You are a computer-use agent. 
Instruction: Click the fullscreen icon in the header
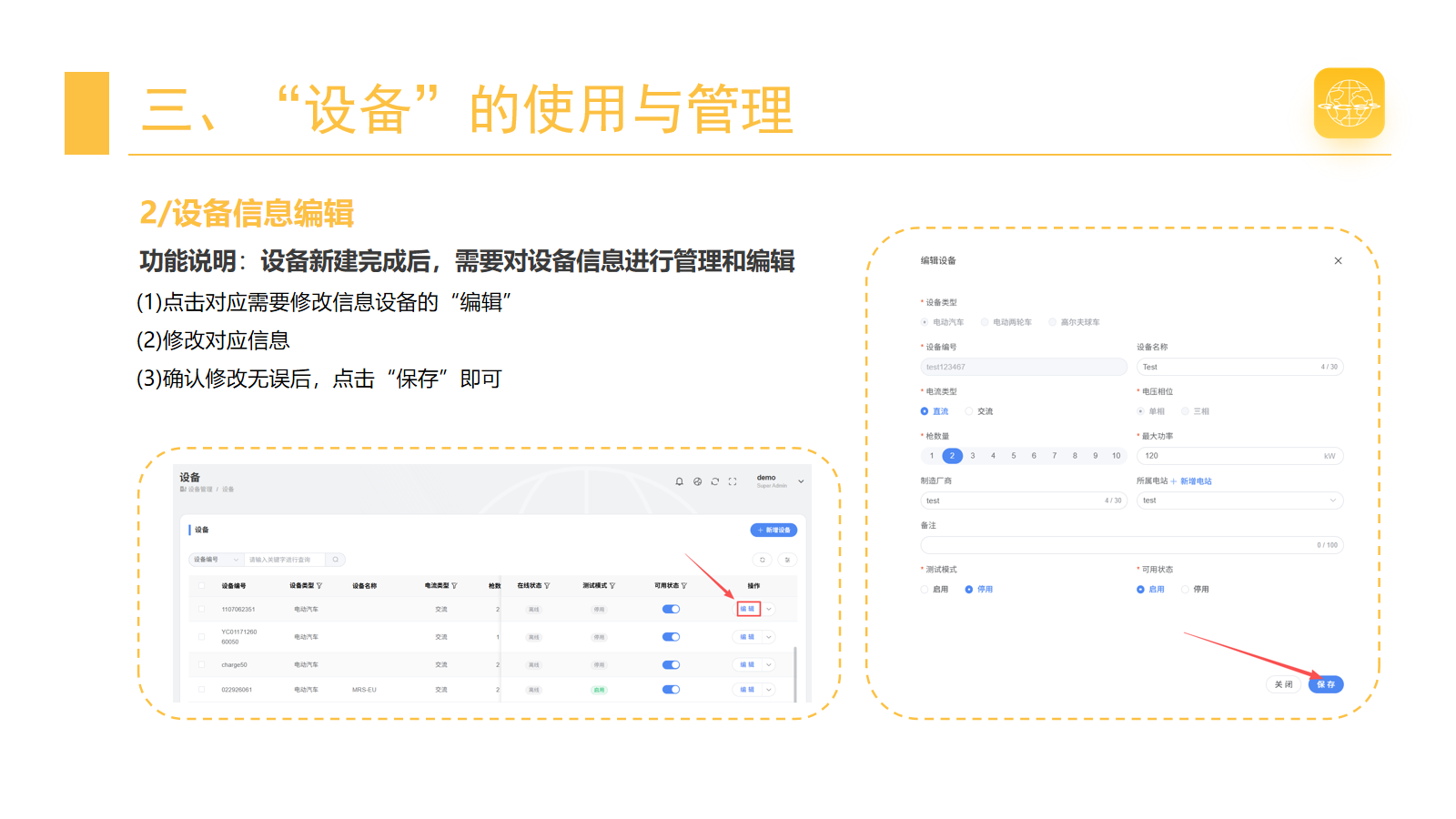(x=733, y=481)
